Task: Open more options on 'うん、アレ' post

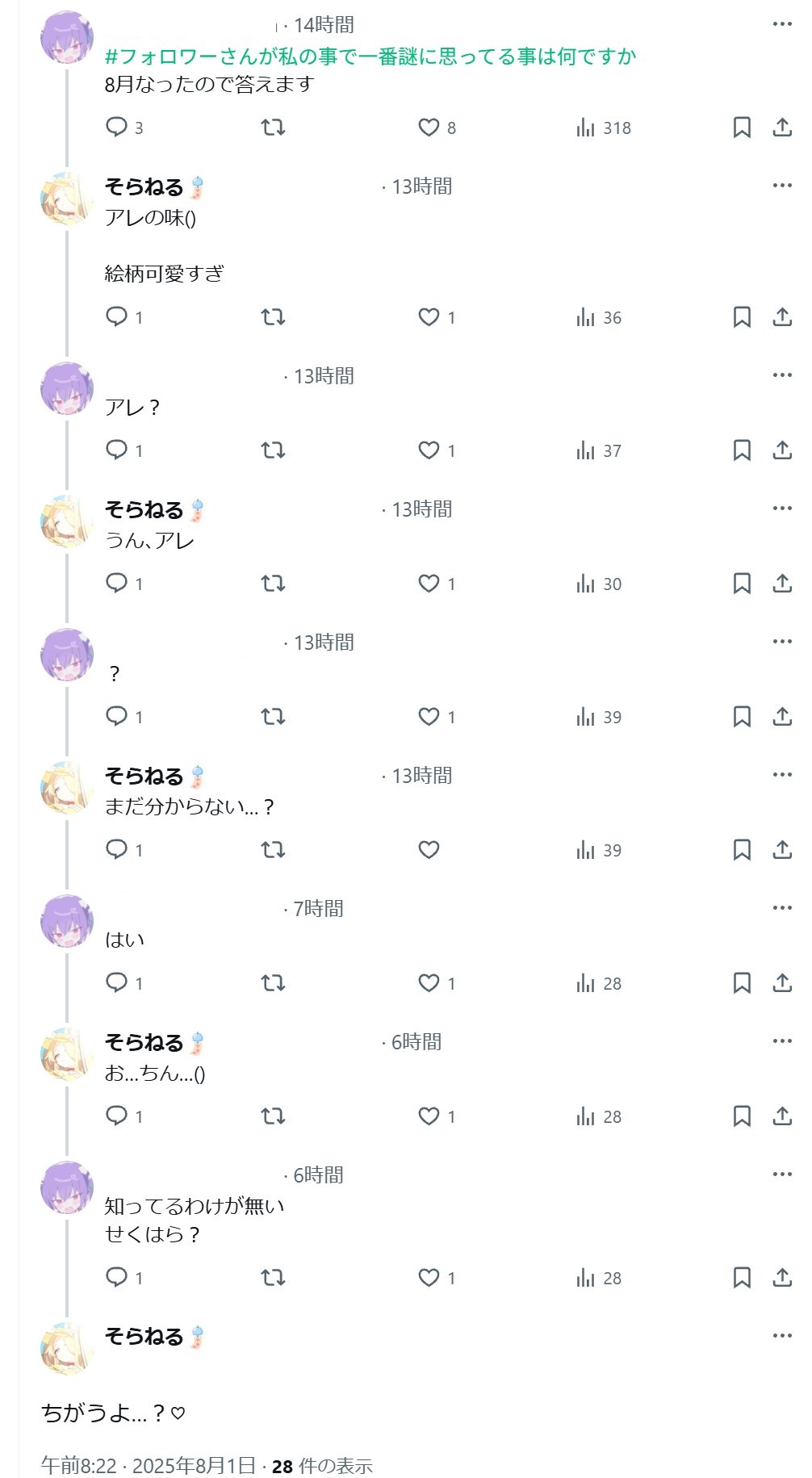Action: point(782,509)
